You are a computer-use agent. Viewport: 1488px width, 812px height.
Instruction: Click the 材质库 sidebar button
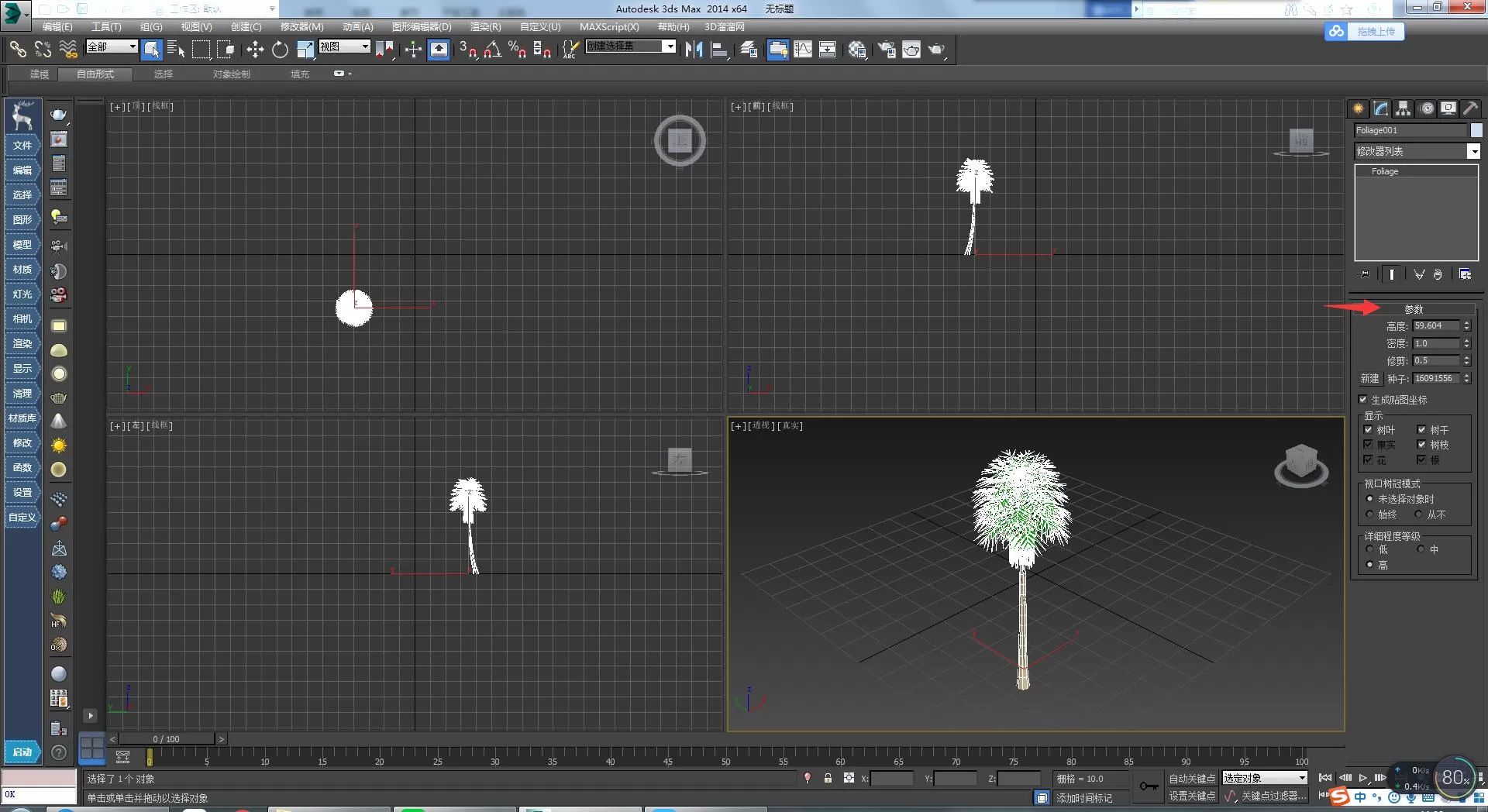pos(22,418)
